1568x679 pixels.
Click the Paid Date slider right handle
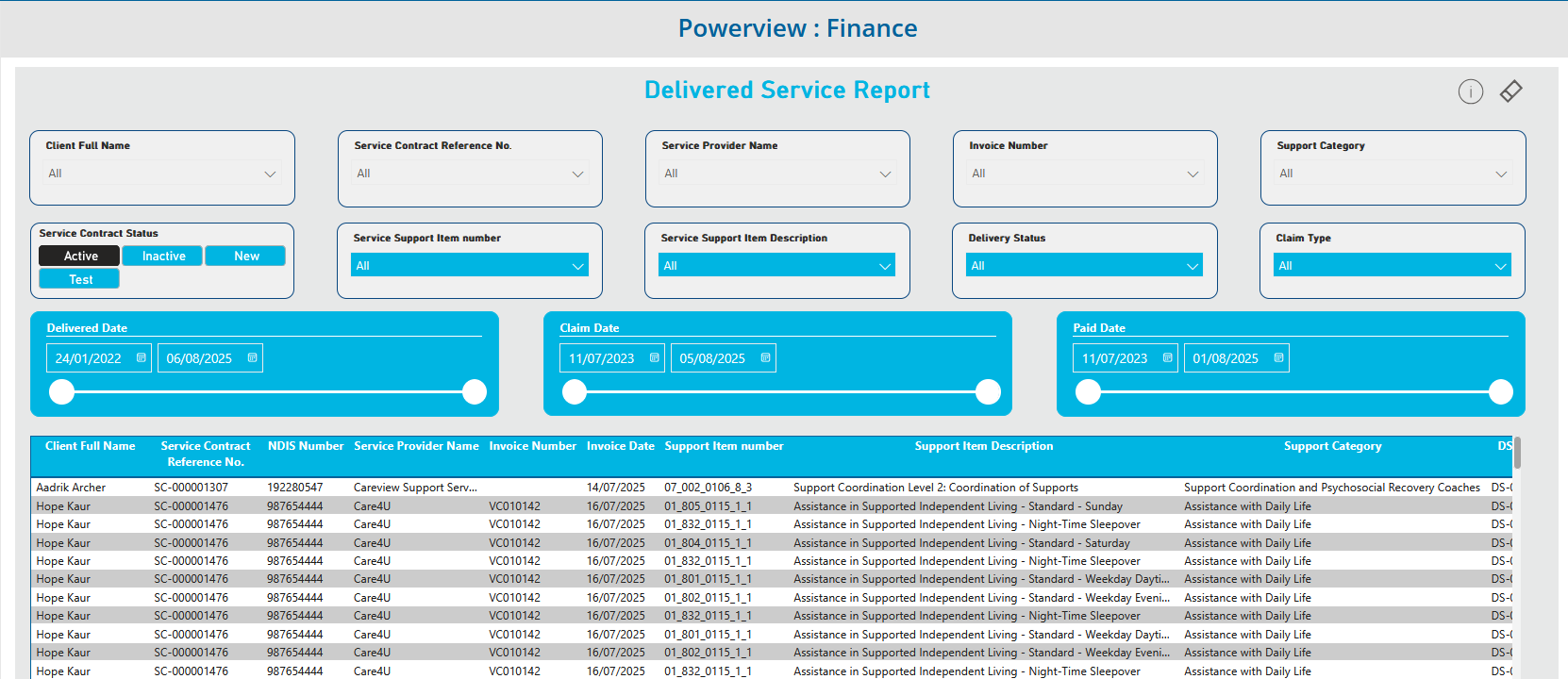point(1501,391)
